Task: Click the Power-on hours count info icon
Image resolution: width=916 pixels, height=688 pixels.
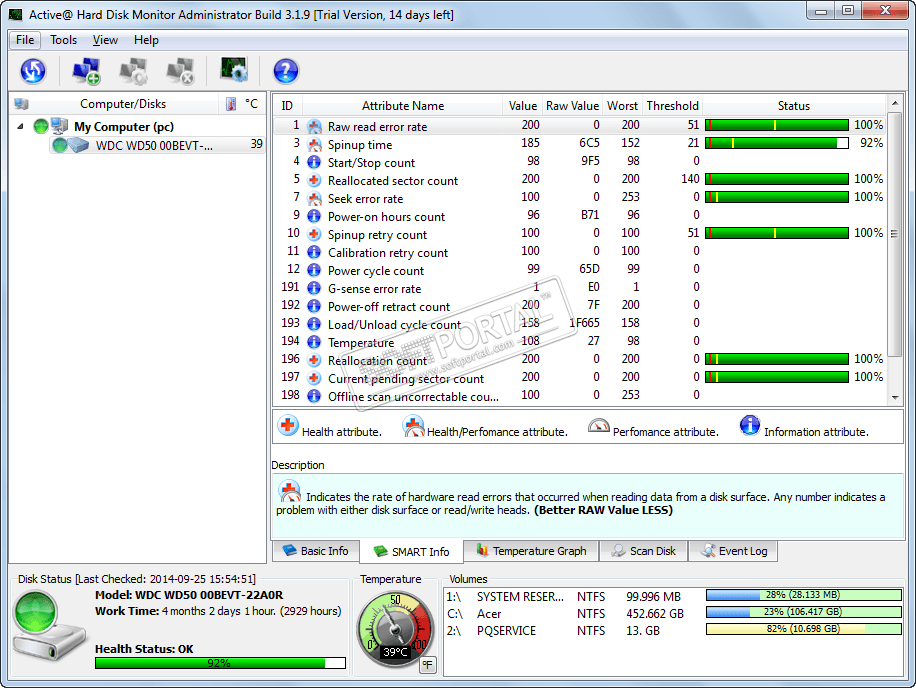Action: (x=314, y=216)
